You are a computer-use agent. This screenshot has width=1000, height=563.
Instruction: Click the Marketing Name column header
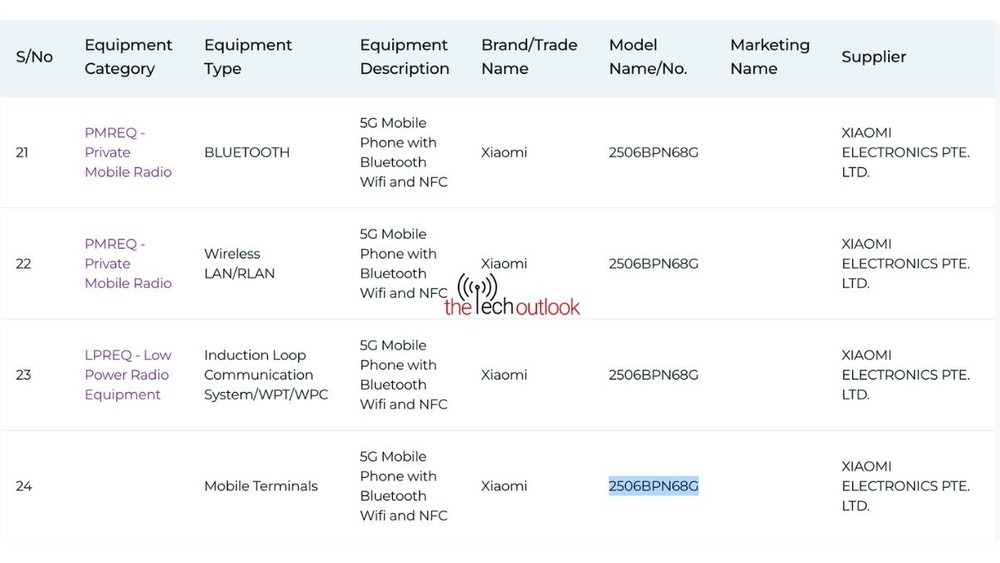coord(770,57)
